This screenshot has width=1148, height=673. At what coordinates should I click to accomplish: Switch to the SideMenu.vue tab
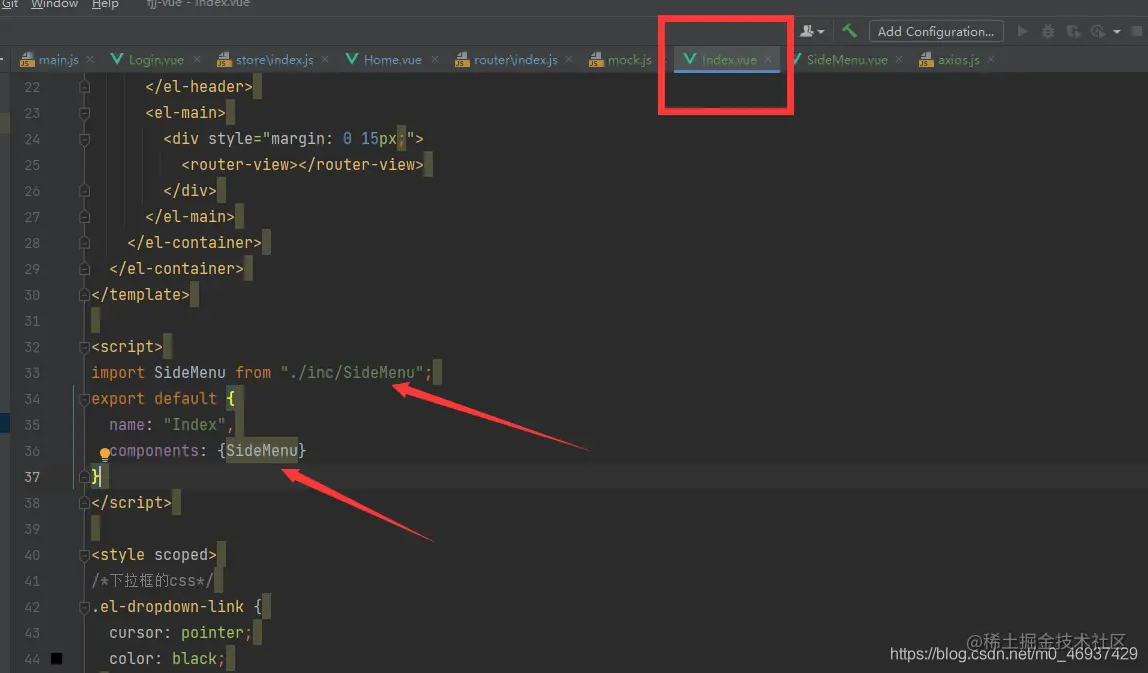point(846,60)
